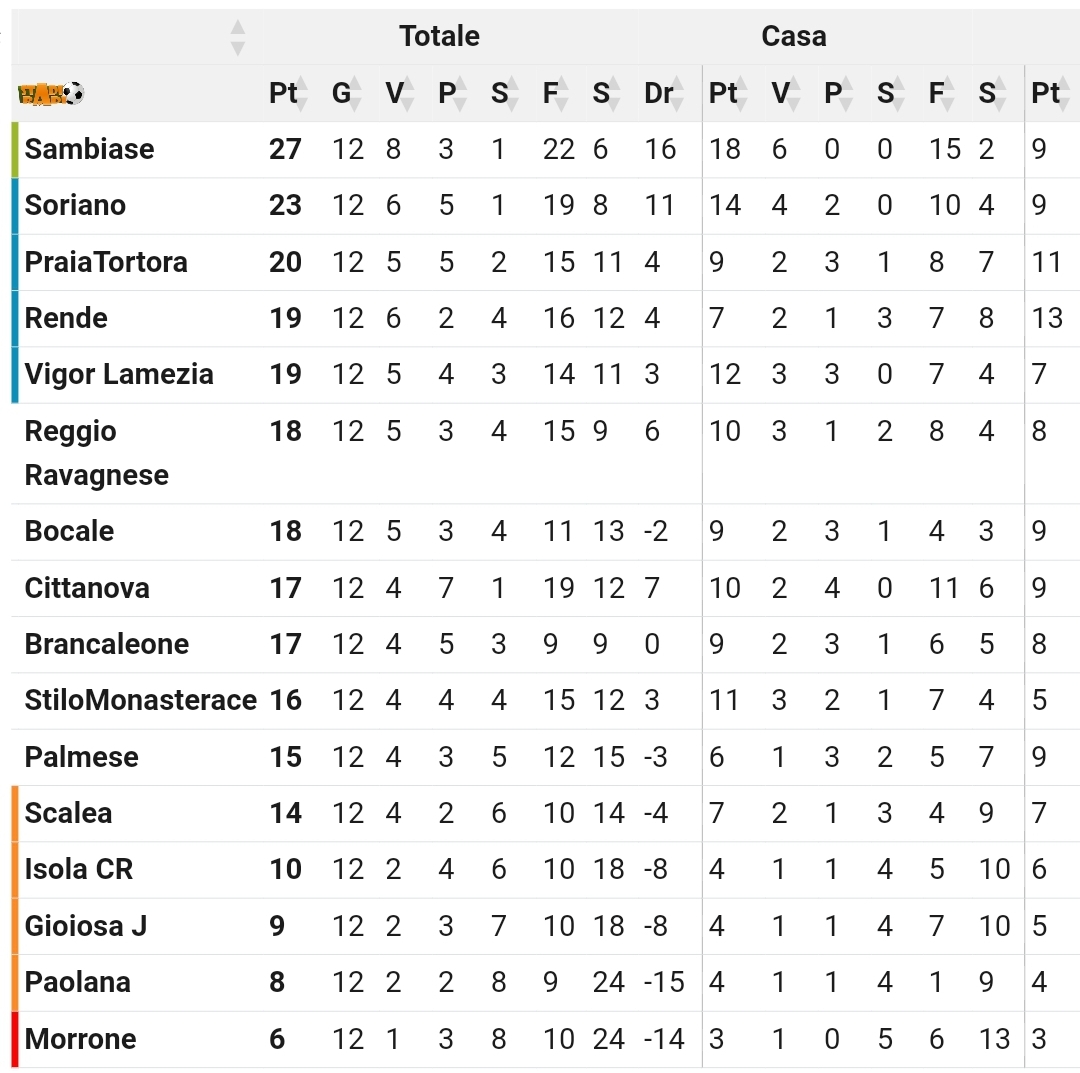Viewport: 1080px width, 1073px height.
Task: Sort by team name using header arrows
Action: (238, 37)
